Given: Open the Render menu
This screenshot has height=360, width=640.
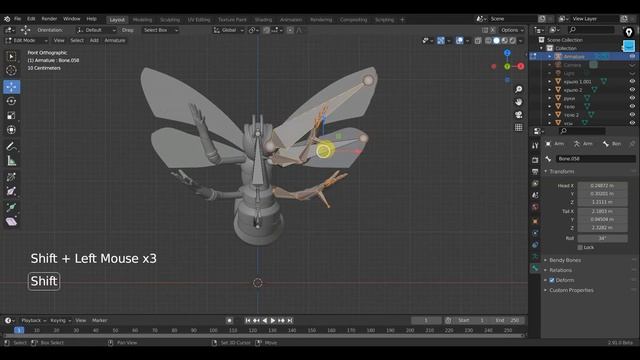Looking at the screenshot, I should (49, 19).
